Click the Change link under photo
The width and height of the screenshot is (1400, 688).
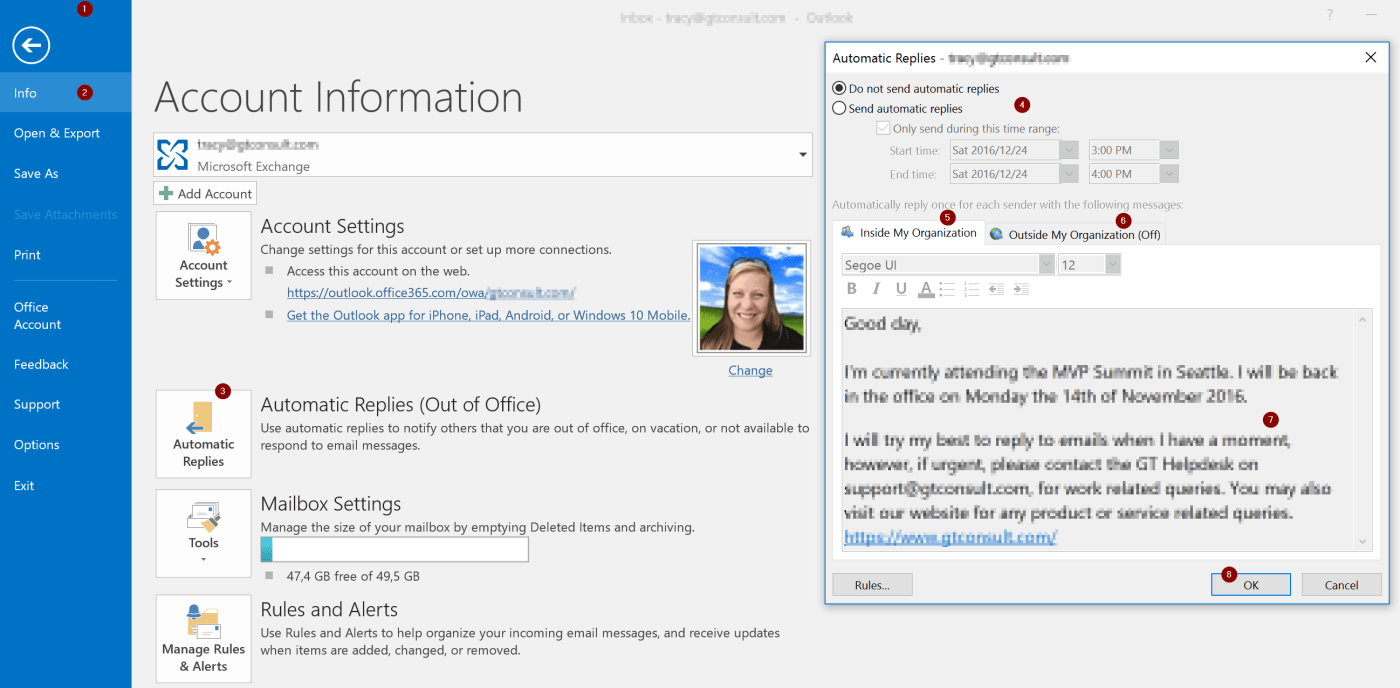click(x=750, y=370)
